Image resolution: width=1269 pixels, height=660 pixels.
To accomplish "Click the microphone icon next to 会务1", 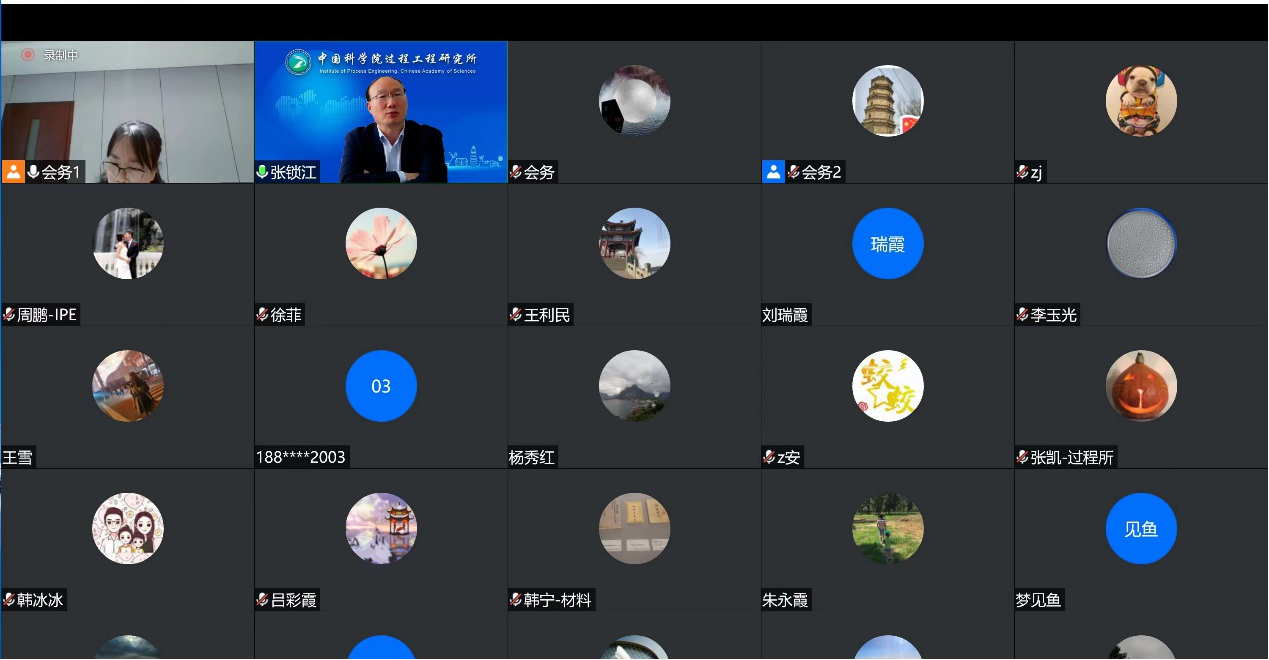I will tap(33, 172).
